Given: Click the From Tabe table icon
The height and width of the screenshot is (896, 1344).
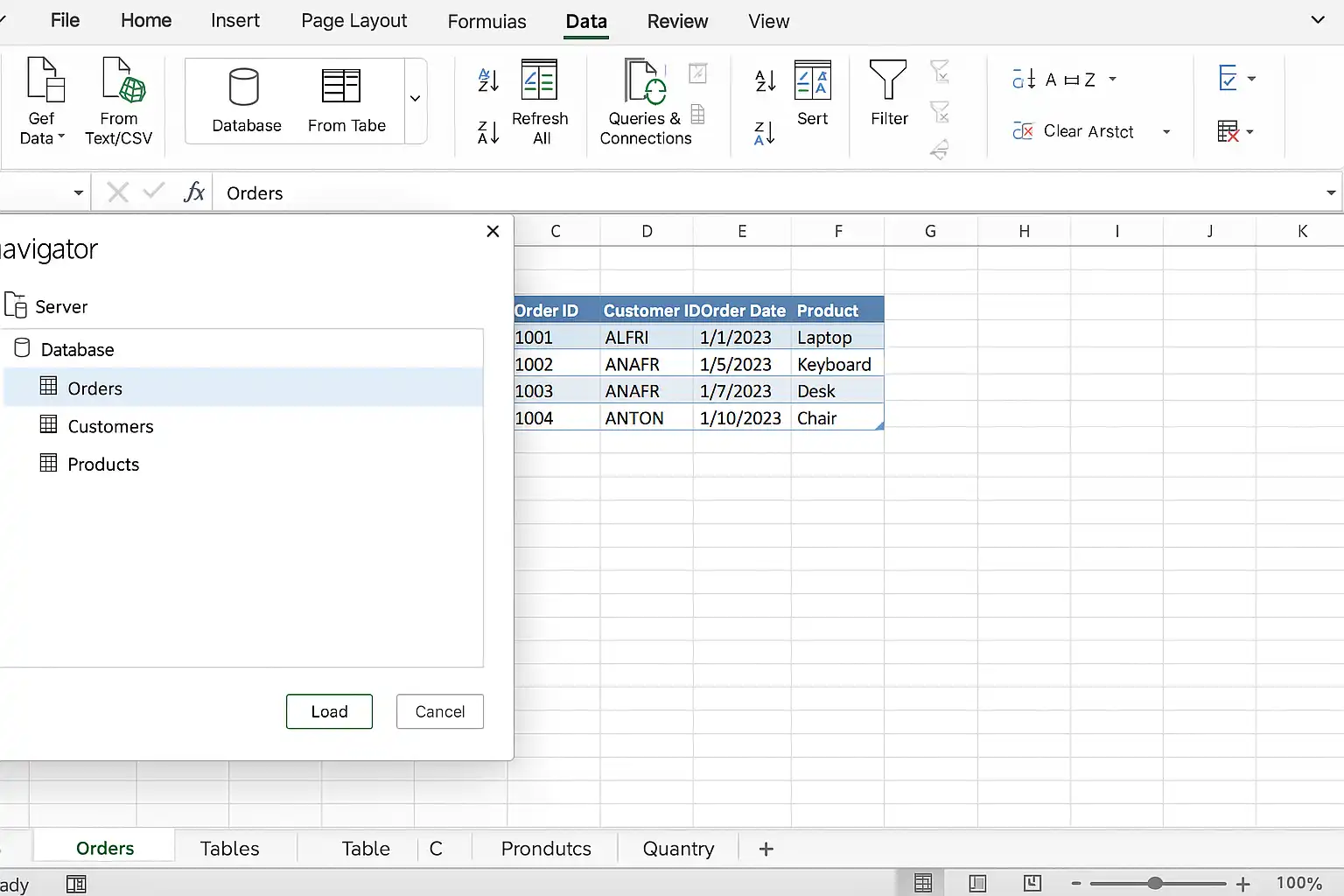Looking at the screenshot, I should [x=341, y=86].
